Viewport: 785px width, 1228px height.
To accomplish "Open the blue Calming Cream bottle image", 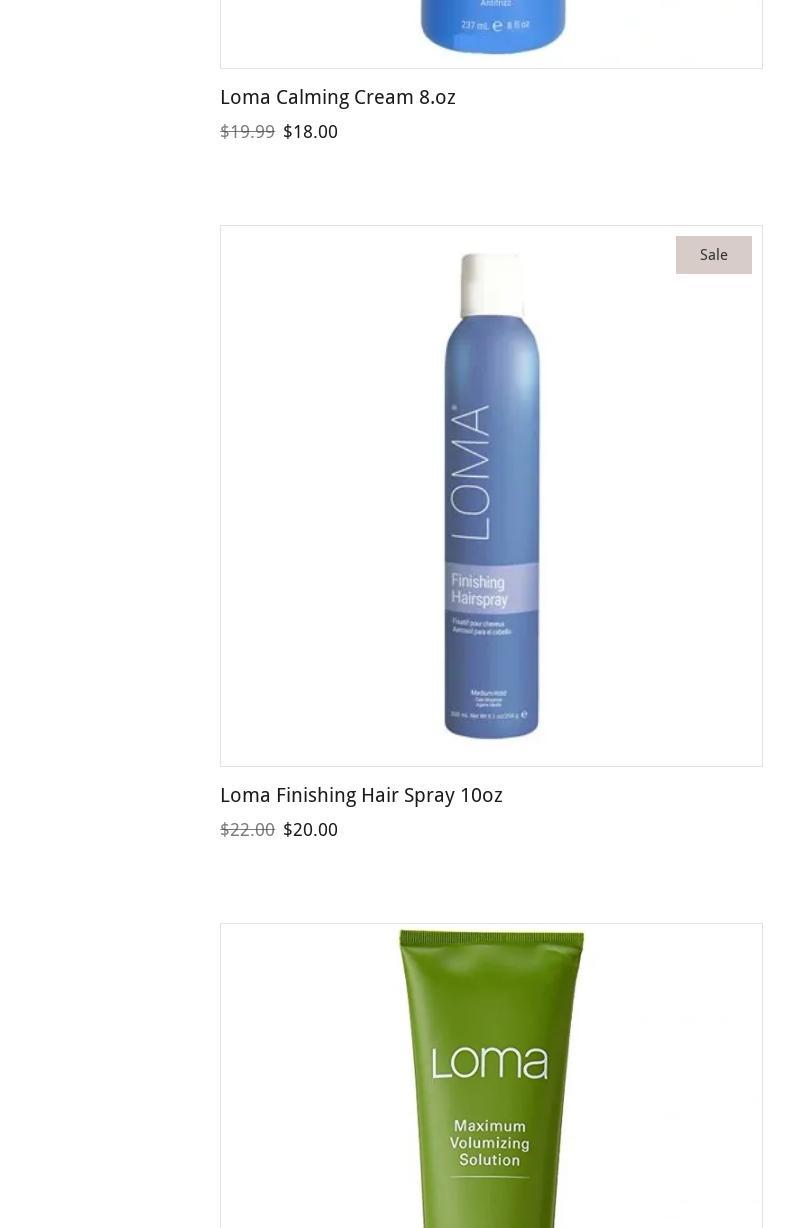I will tap(491, 30).
